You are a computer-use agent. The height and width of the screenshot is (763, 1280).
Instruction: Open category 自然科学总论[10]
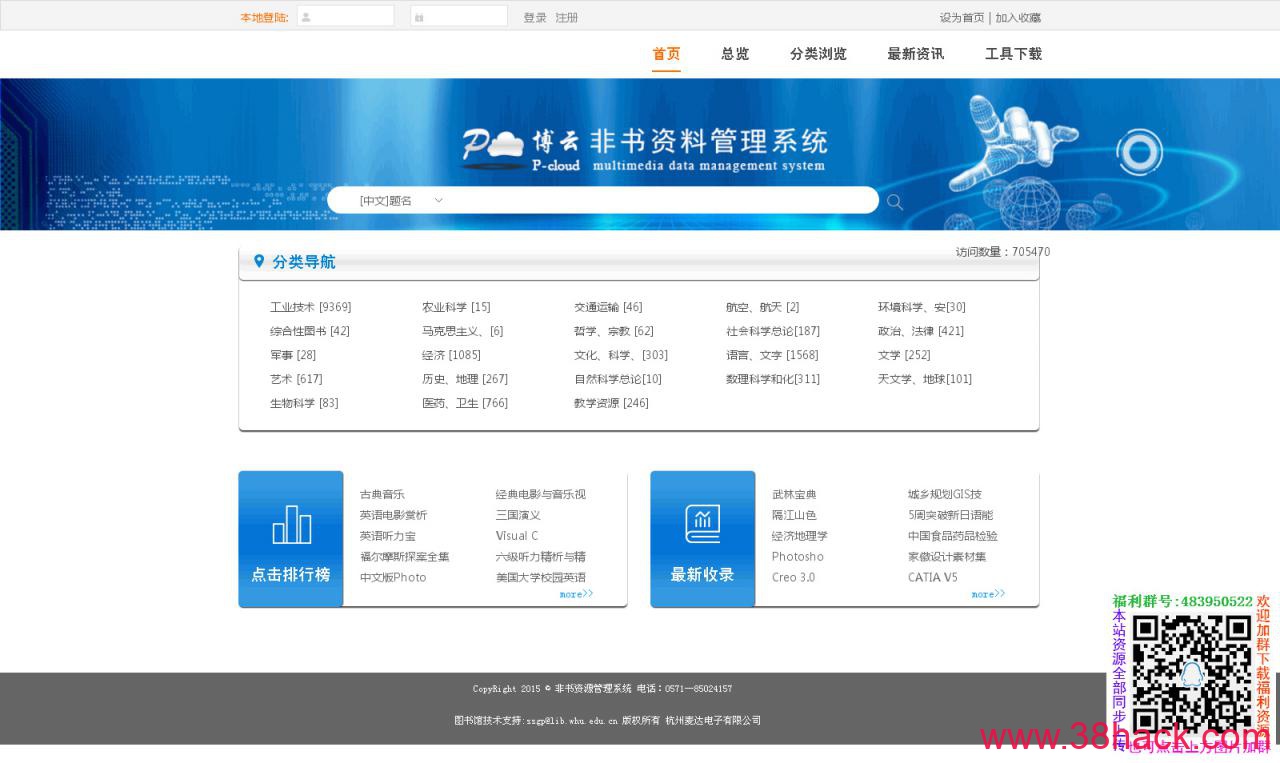pyautogui.click(x=617, y=379)
